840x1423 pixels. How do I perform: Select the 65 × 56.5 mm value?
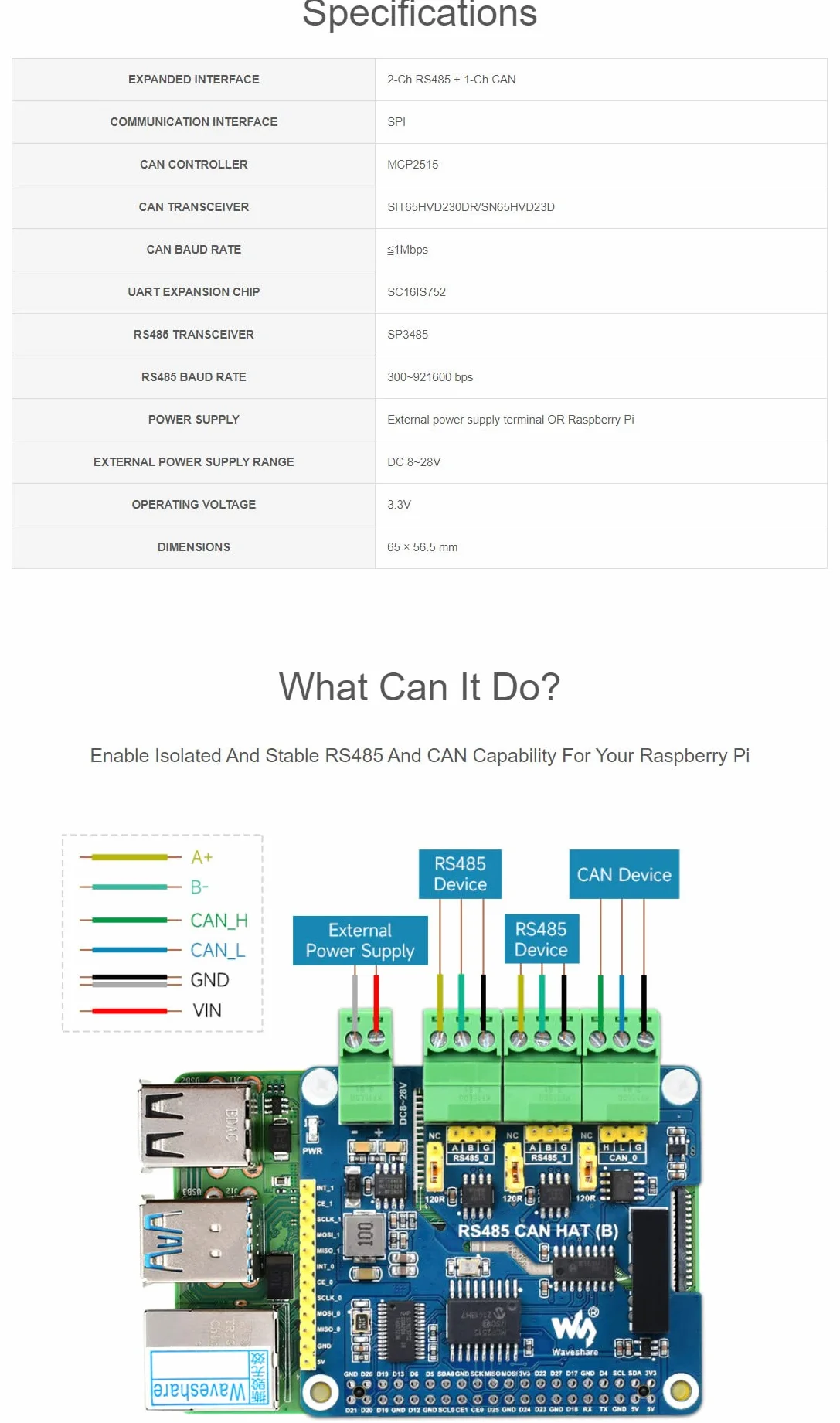point(422,547)
